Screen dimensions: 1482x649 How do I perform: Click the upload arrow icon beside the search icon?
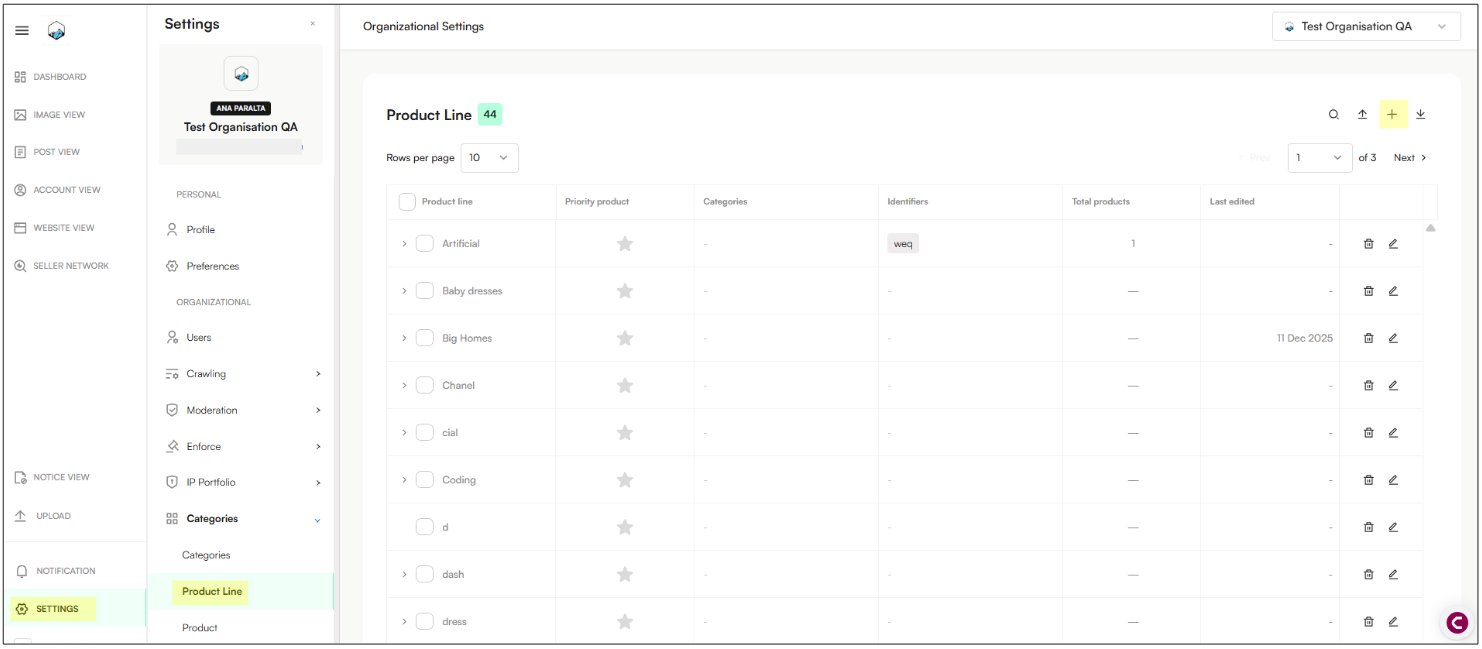point(1362,115)
